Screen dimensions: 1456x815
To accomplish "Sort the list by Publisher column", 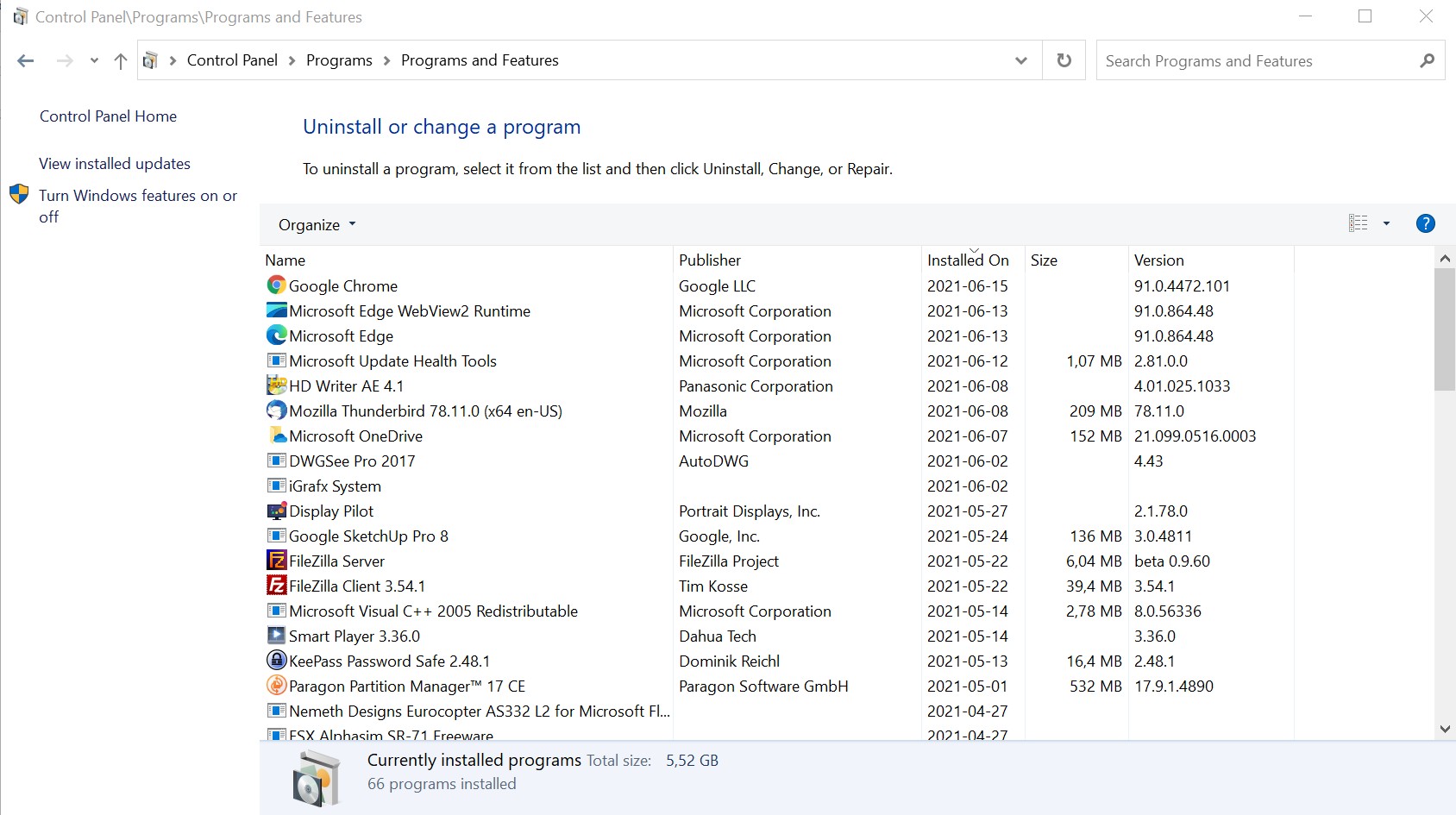I will coord(710,260).
